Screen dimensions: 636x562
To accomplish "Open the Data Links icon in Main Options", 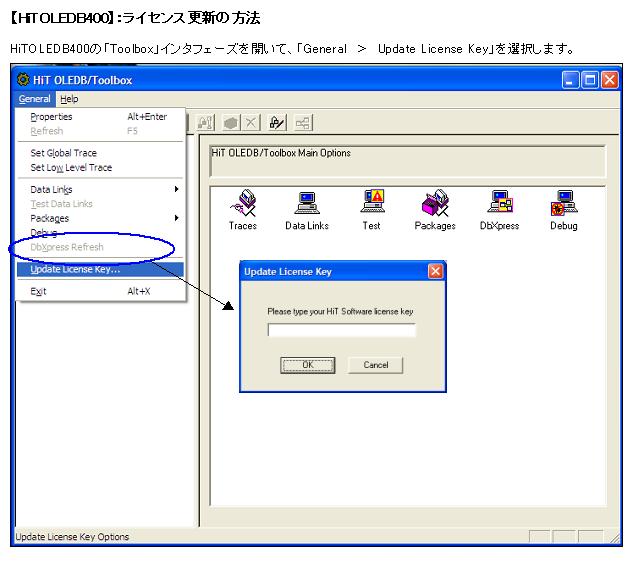I will [x=307, y=210].
